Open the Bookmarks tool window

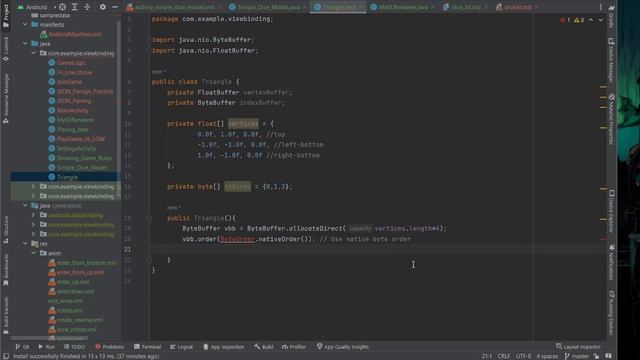[5, 270]
